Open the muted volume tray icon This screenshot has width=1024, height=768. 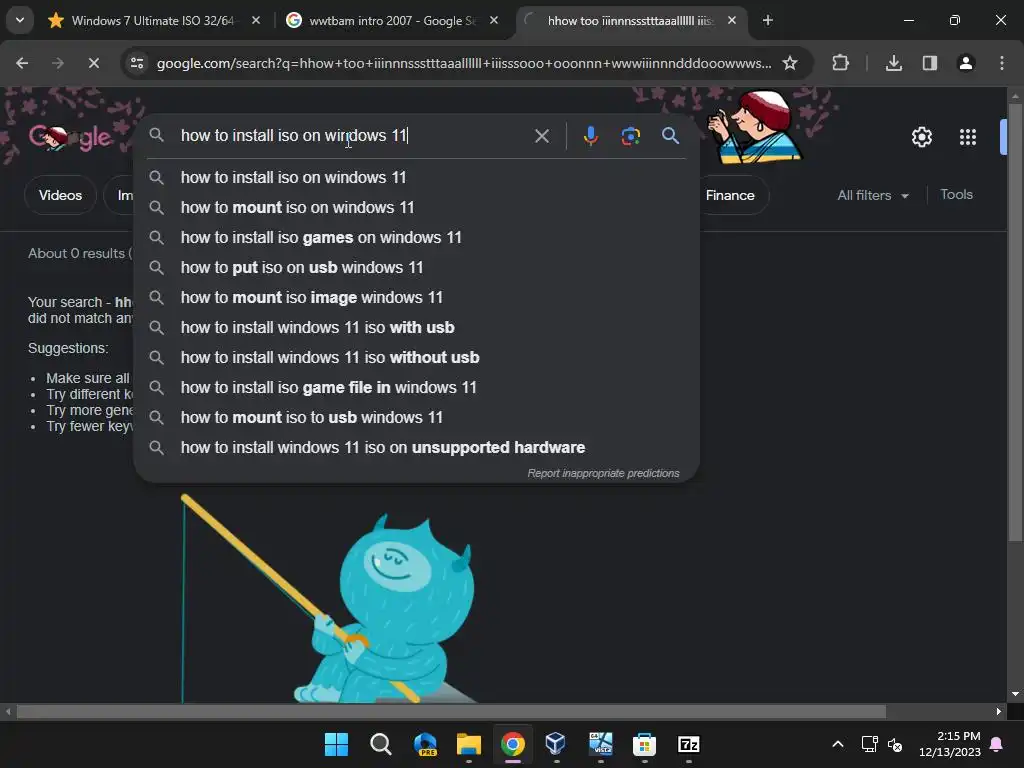(895, 744)
